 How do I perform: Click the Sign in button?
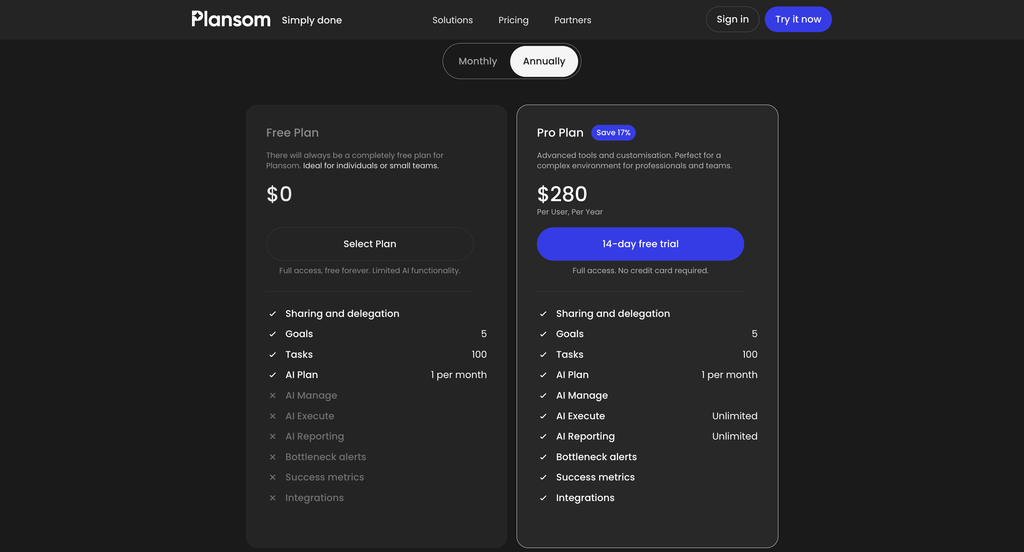pyautogui.click(x=732, y=20)
